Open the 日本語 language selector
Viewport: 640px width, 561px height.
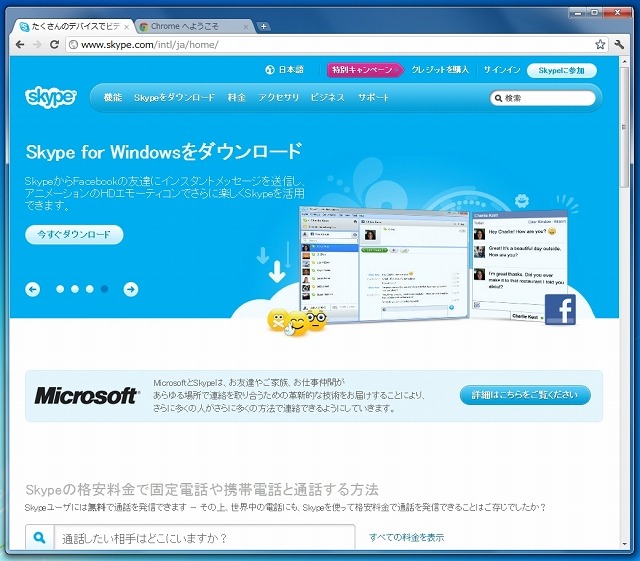[x=285, y=70]
